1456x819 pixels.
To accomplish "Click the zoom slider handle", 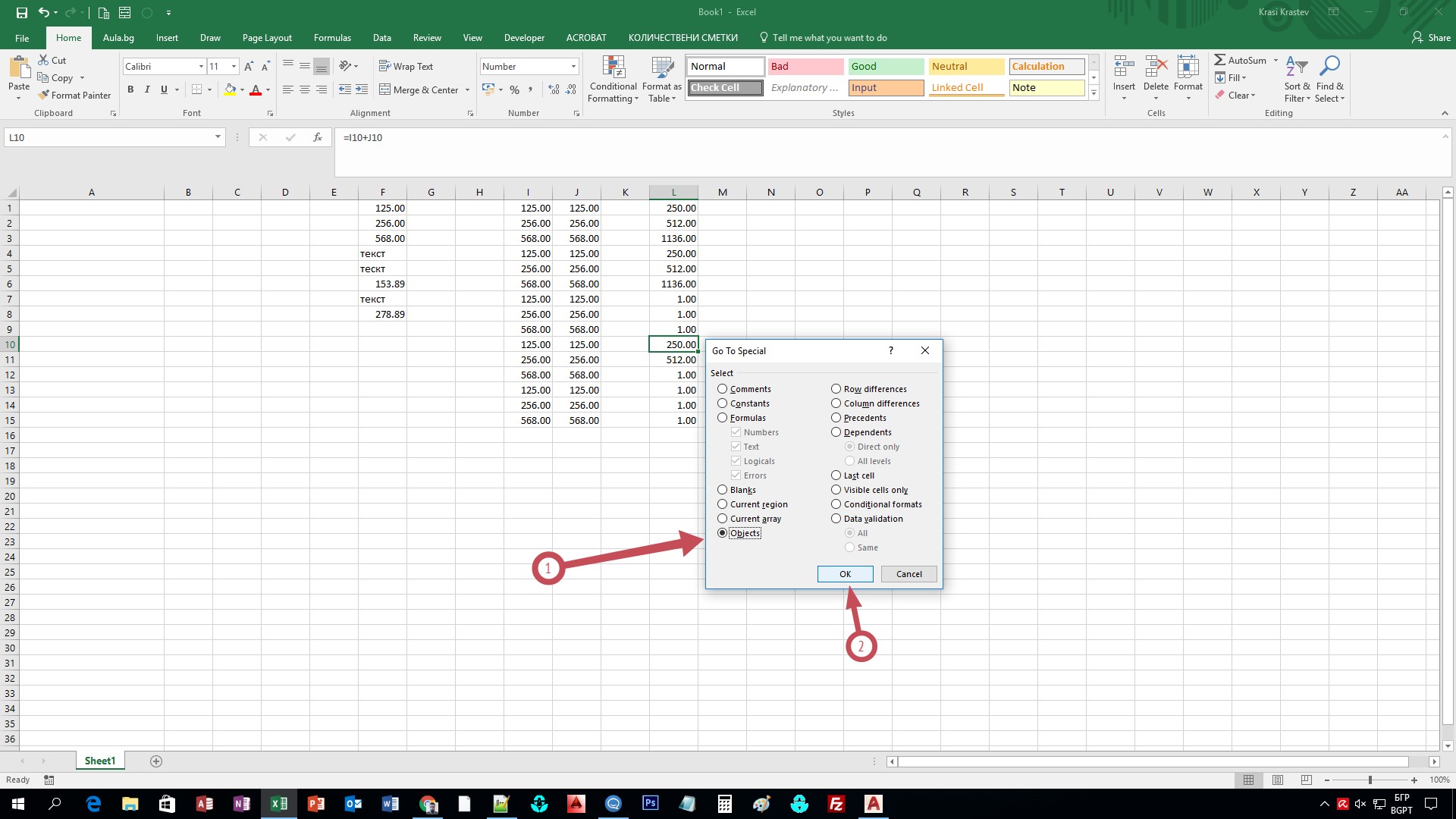I will (1370, 780).
